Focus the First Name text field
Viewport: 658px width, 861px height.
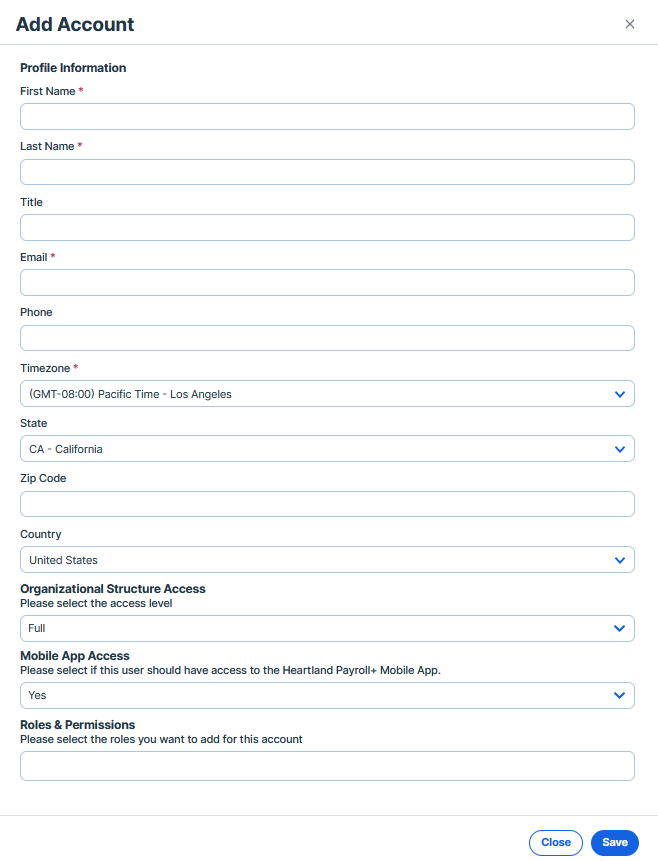coord(327,116)
